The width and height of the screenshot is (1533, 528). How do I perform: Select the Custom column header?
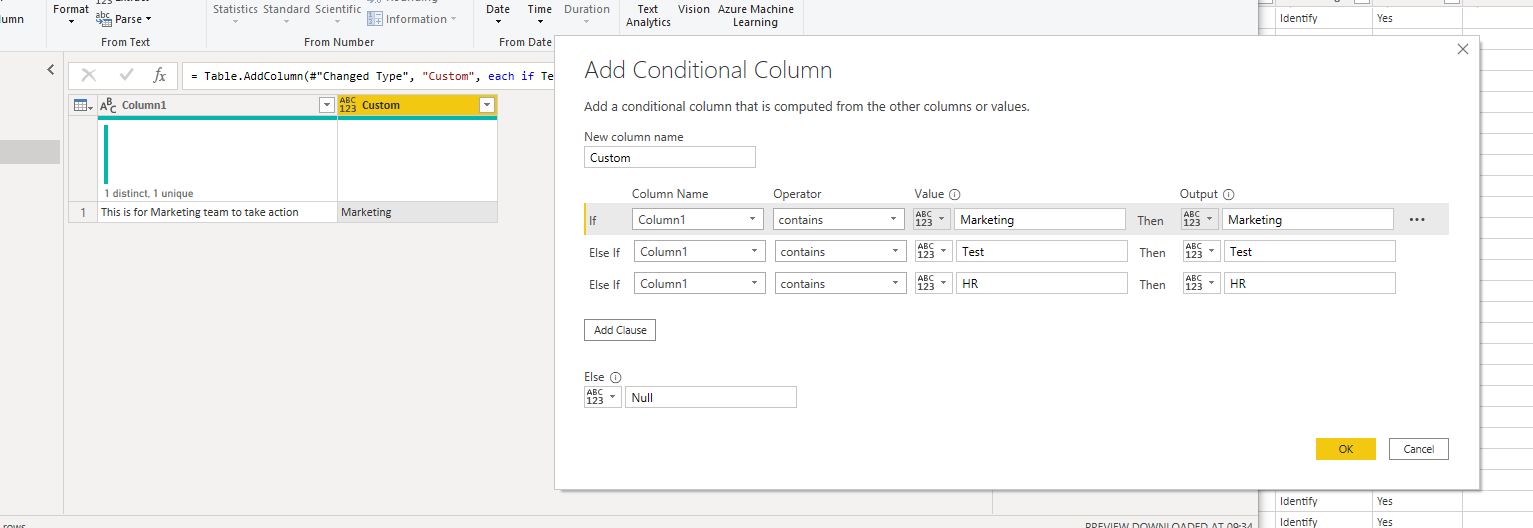(418, 105)
